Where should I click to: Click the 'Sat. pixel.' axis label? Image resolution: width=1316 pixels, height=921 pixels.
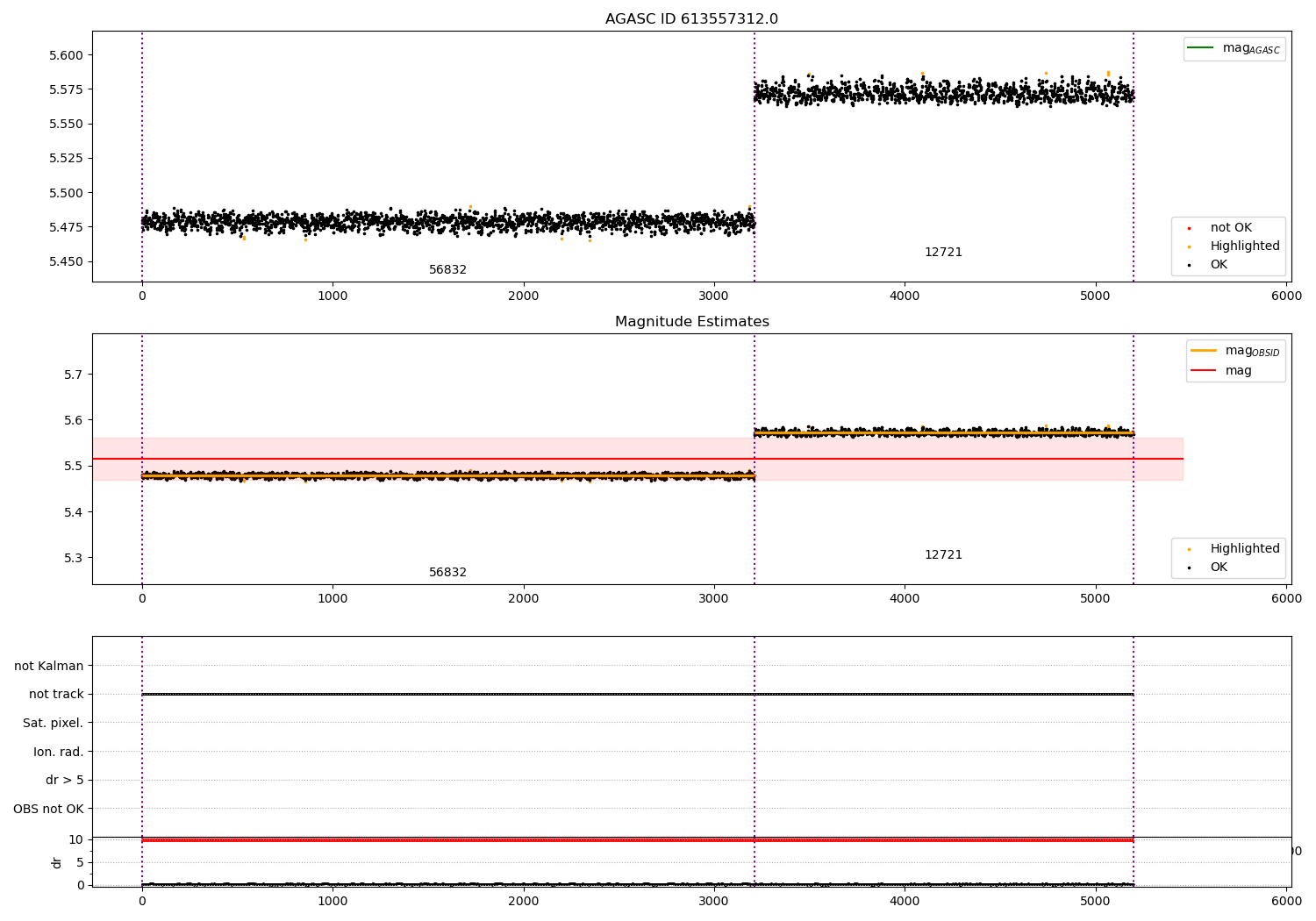point(54,723)
